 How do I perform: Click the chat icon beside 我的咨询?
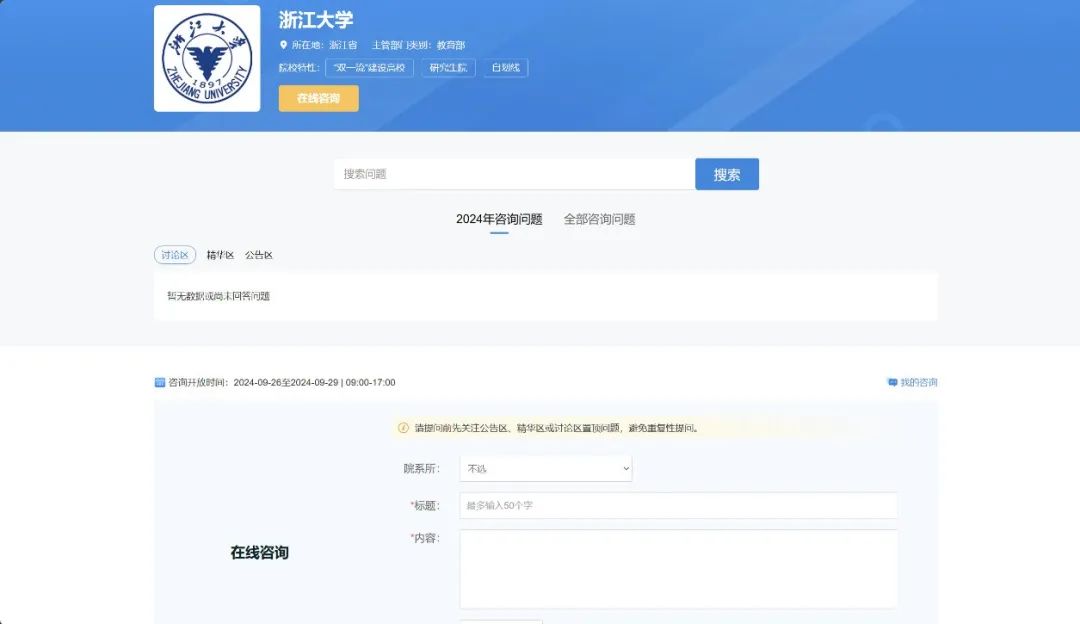click(x=893, y=382)
